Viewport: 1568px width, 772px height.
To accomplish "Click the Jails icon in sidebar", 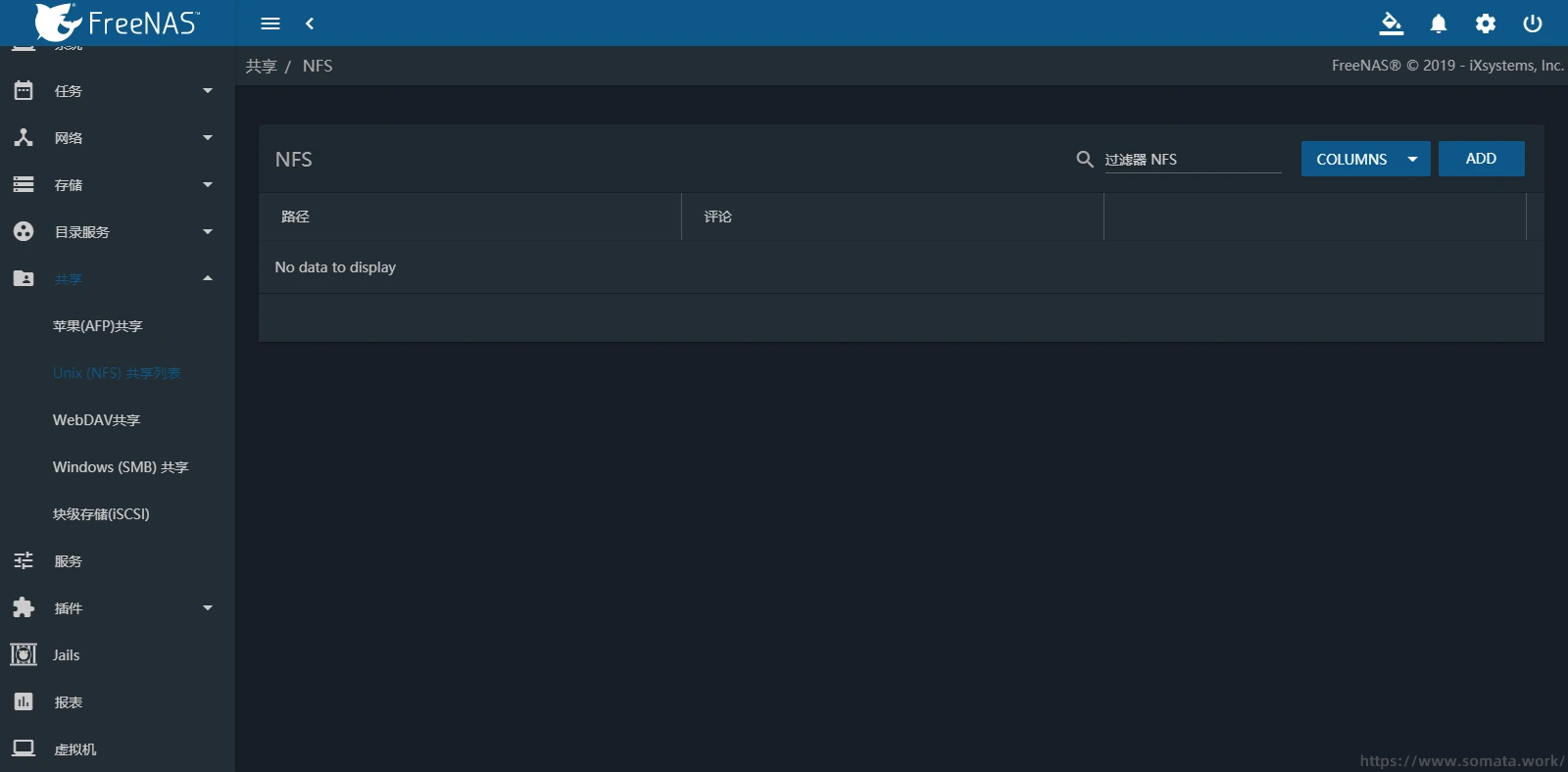I will (24, 654).
